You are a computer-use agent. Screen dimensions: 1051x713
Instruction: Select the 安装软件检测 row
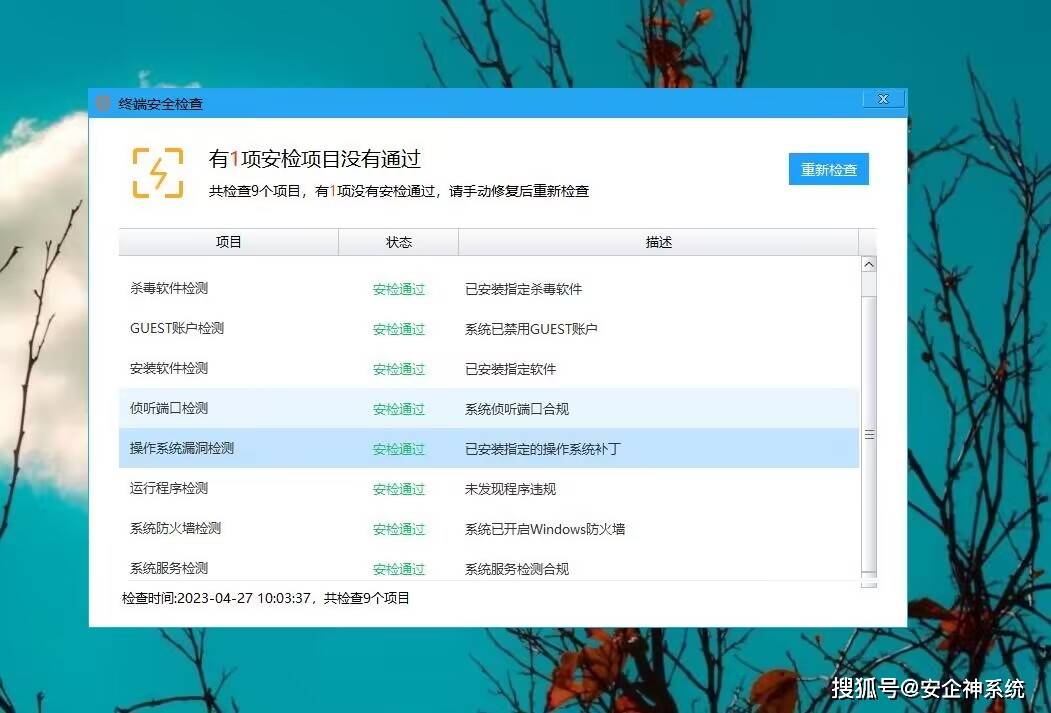(x=489, y=369)
